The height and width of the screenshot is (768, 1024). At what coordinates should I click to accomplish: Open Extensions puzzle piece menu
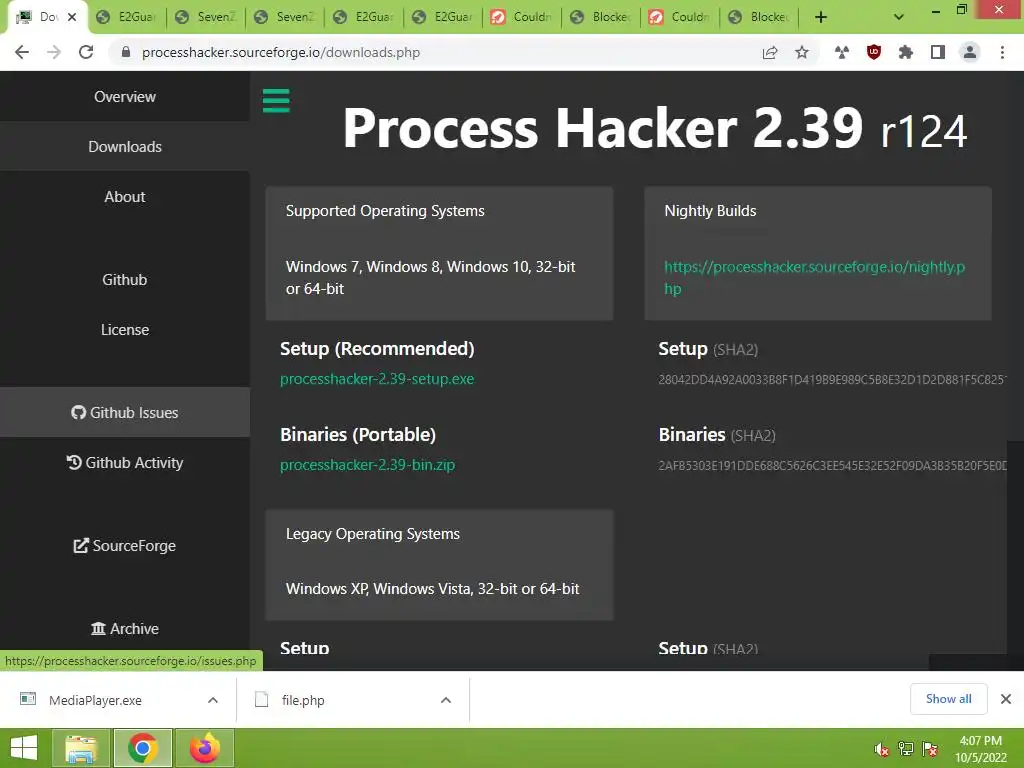pyautogui.click(x=906, y=52)
